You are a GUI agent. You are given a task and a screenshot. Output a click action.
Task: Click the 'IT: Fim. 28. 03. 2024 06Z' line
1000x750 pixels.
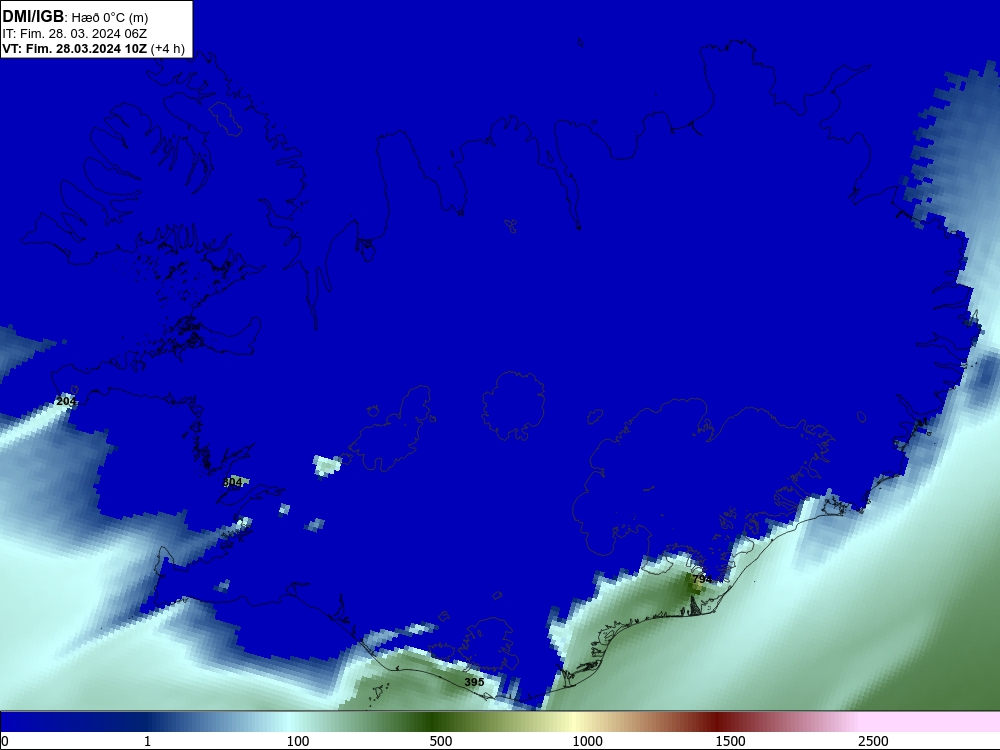75,34
